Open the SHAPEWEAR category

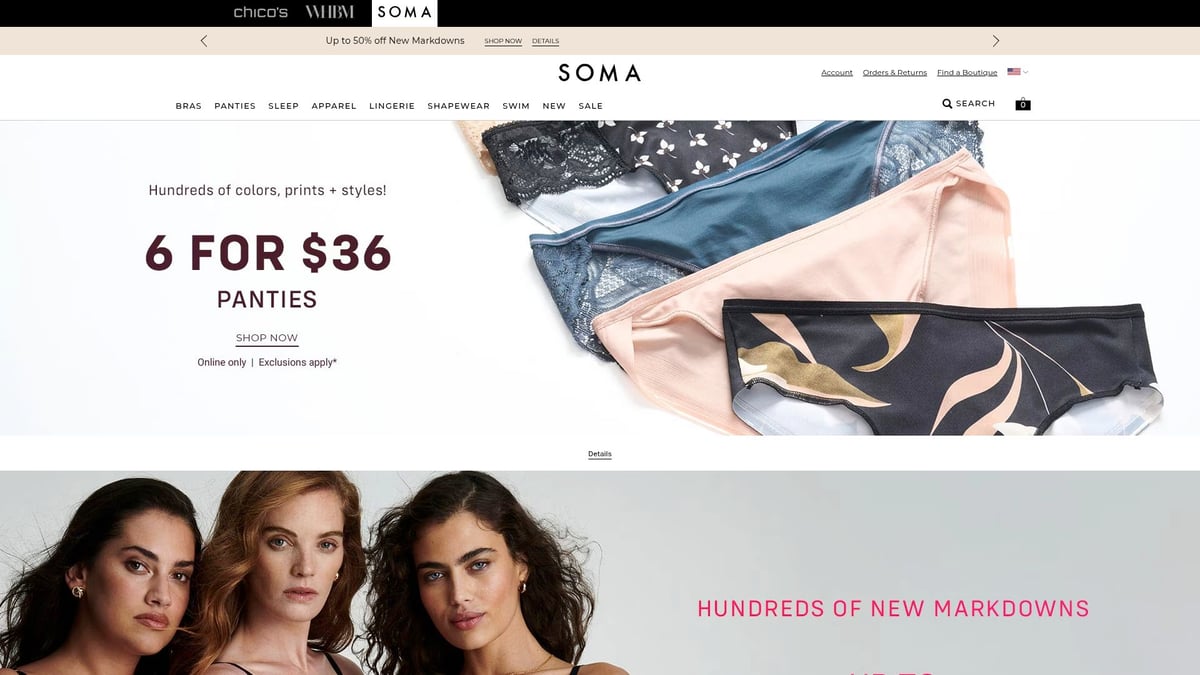coord(458,106)
